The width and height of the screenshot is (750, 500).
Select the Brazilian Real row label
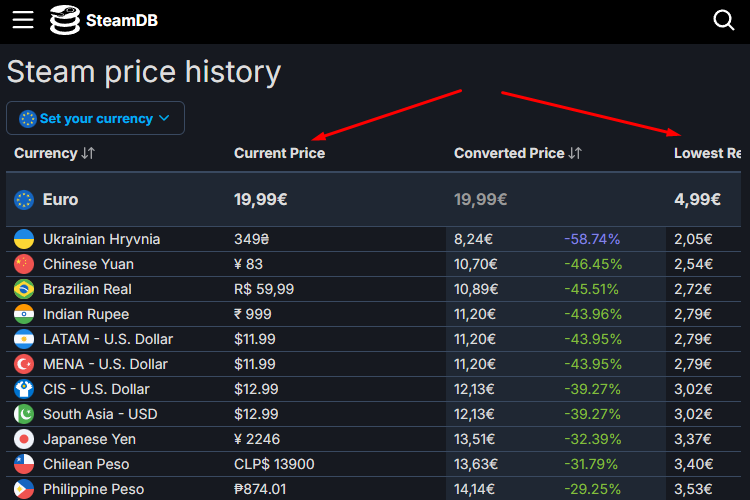click(x=87, y=289)
